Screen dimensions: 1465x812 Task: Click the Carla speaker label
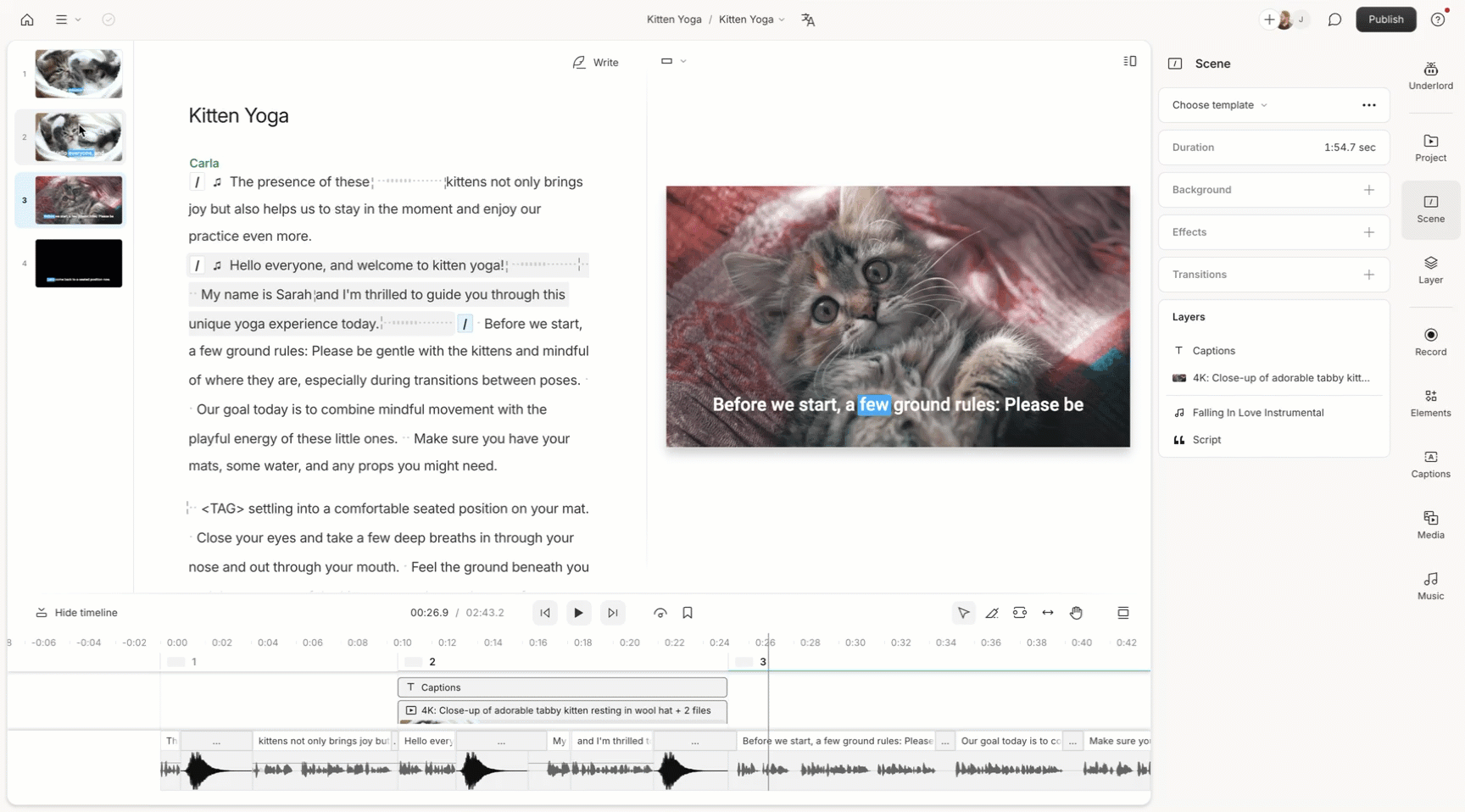(204, 163)
